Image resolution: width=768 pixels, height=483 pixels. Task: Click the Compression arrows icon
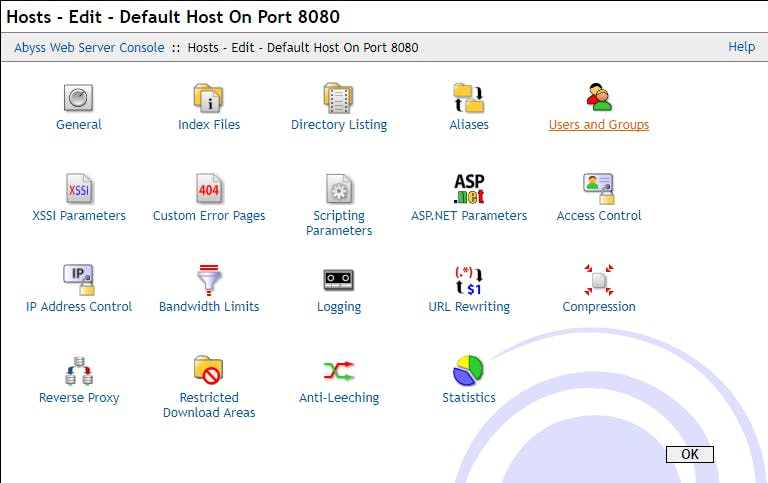point(599,280)
